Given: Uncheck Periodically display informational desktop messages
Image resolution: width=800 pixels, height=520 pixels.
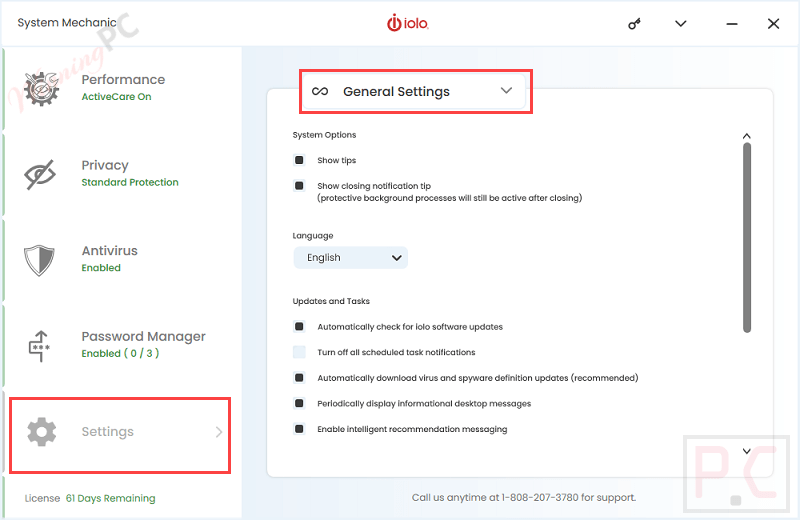Looking at the screenshot, I should click(x=299, y=403).
